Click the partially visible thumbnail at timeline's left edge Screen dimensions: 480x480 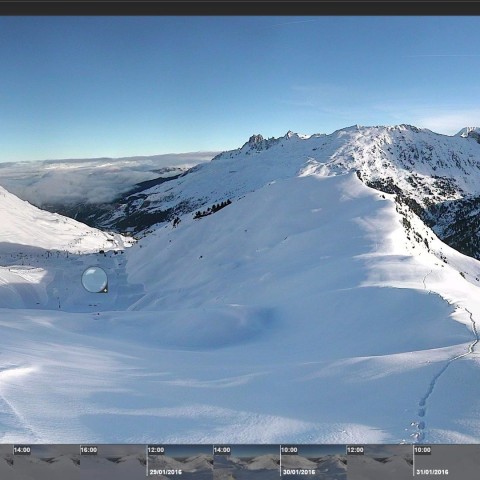pos(6,462)
